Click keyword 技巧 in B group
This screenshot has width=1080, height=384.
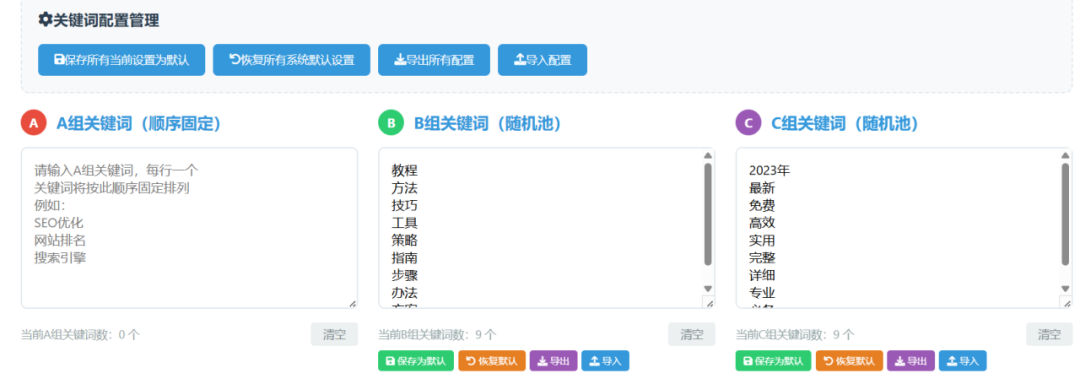pyautogui.click(x=405, y=206)
